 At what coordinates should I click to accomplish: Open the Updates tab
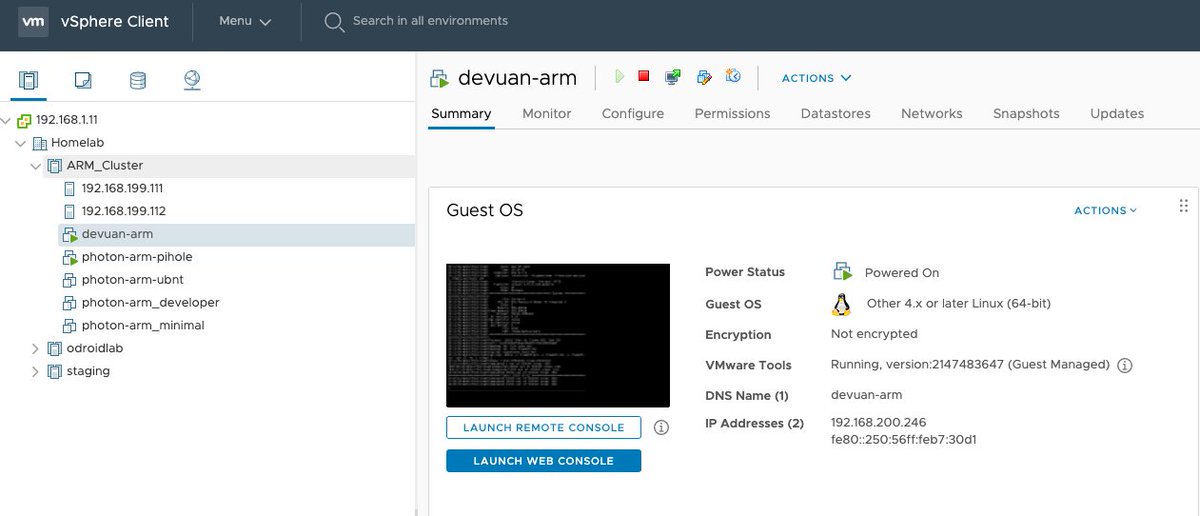(1117, 113)
